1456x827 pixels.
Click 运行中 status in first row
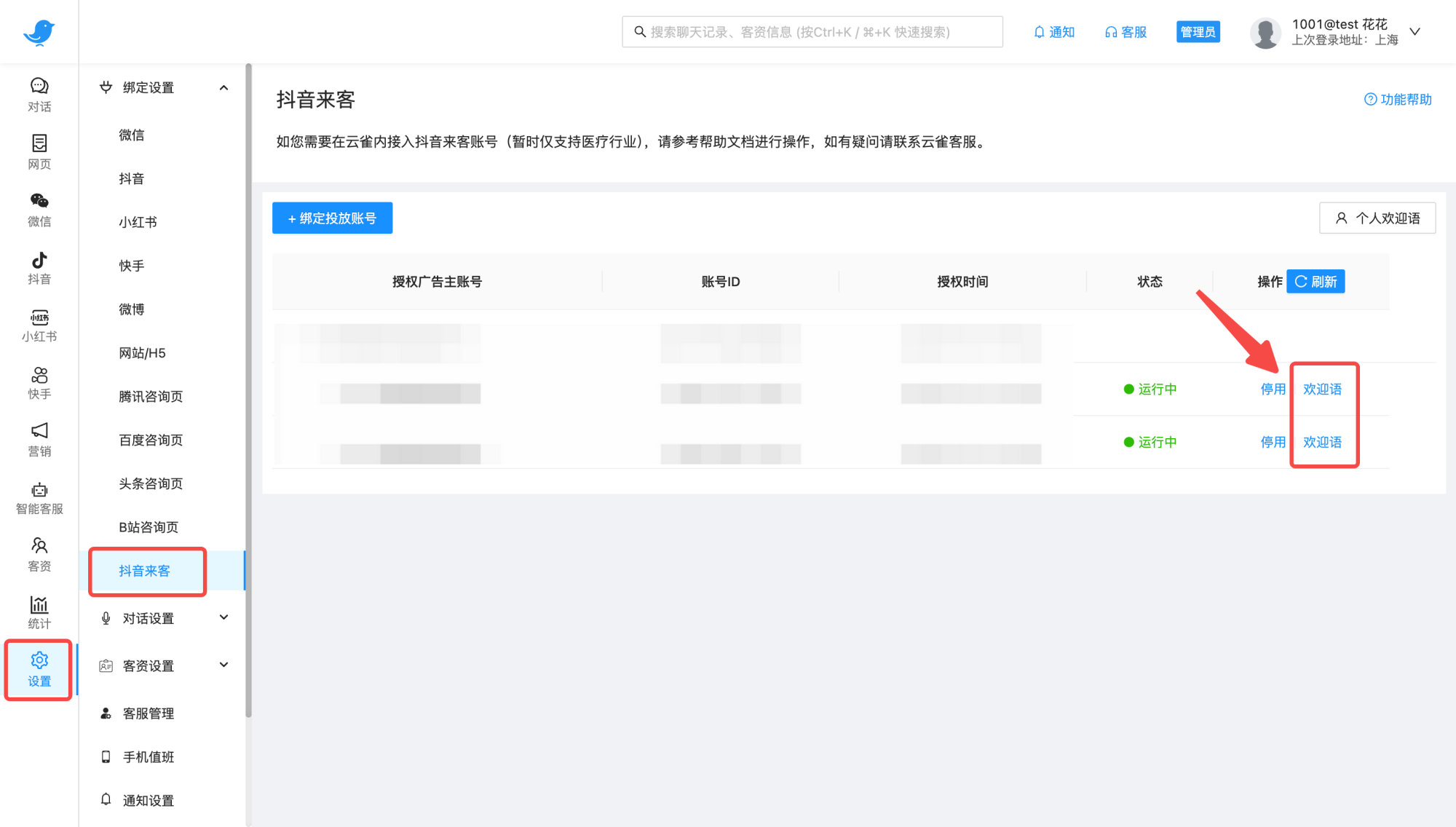pos(1150,389)
